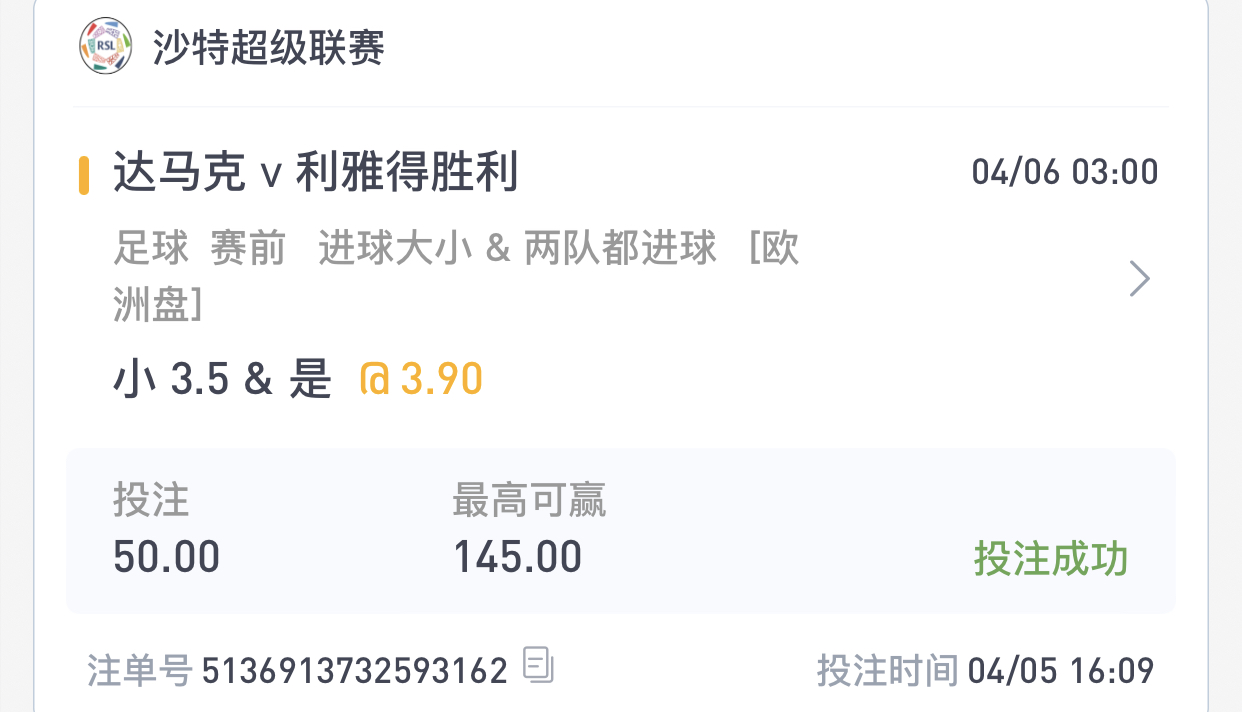Open the 沙特超级联赛 league name

(x=269, y=47)
